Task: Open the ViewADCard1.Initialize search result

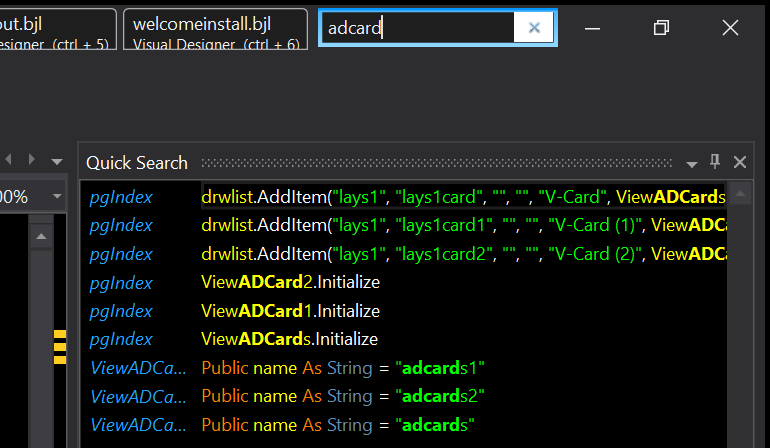Action: 290,311
